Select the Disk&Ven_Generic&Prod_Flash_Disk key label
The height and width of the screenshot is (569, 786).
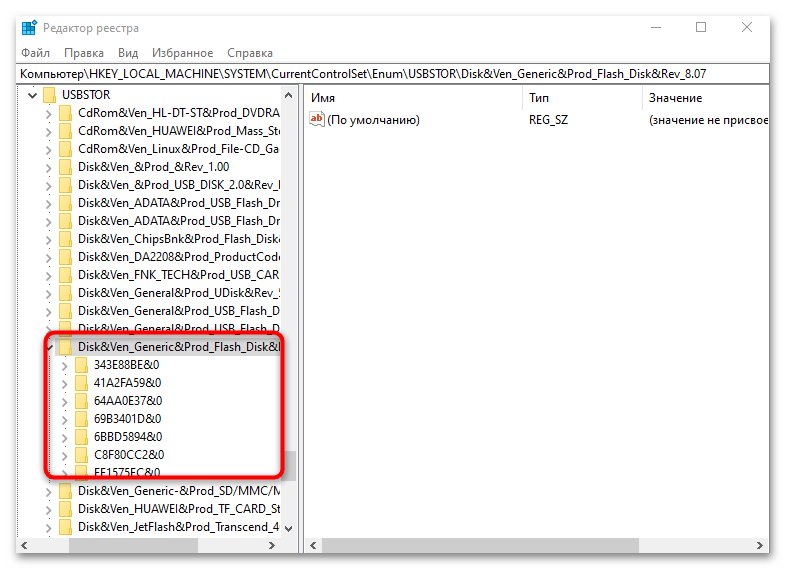click(x=178, y=347)
